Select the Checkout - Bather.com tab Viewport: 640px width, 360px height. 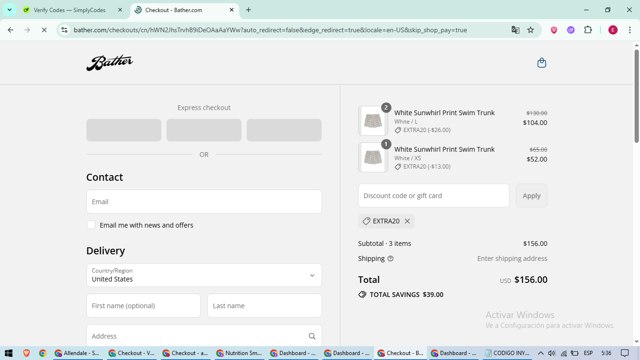coord(173,10)
